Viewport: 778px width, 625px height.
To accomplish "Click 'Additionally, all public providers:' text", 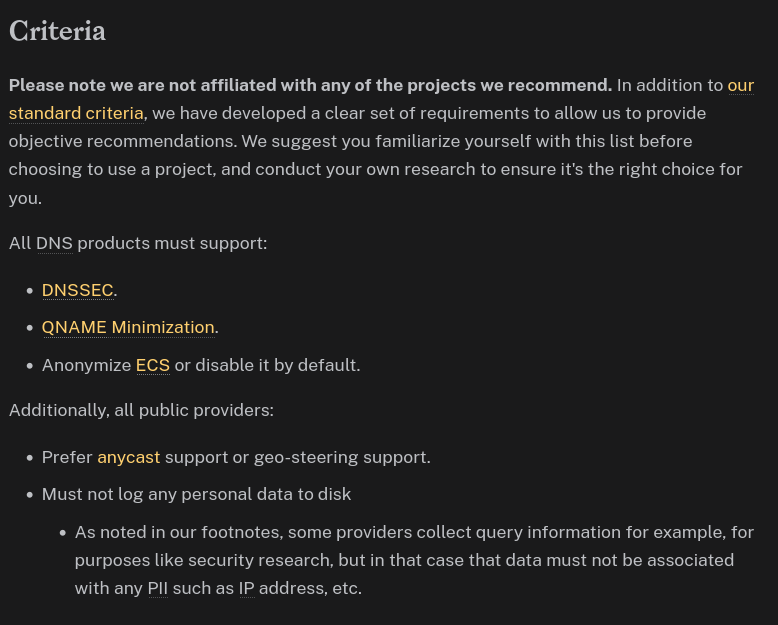I will (141, 410).
